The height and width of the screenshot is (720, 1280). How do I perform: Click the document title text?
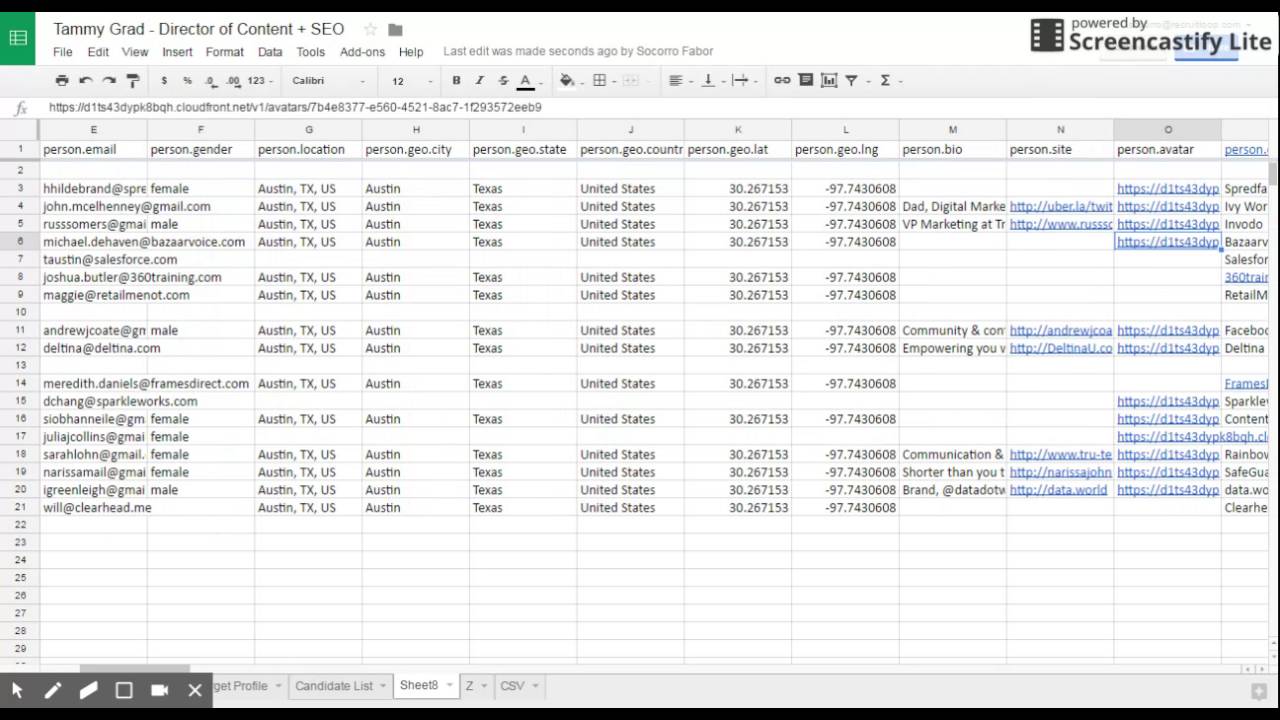pos(198,29)
